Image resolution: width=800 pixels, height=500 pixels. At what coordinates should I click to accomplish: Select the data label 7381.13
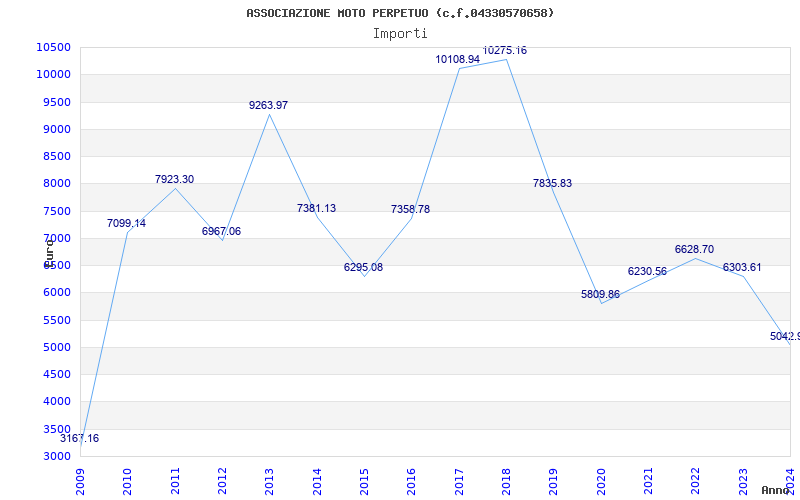[316, 208]
